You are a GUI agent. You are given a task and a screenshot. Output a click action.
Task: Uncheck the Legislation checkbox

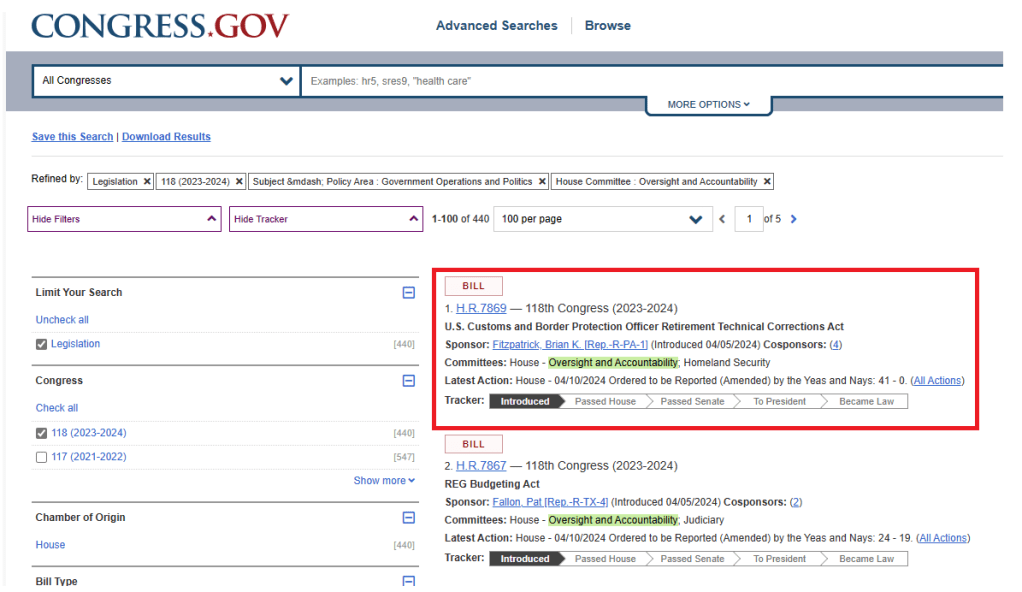(x=41, y=345)
